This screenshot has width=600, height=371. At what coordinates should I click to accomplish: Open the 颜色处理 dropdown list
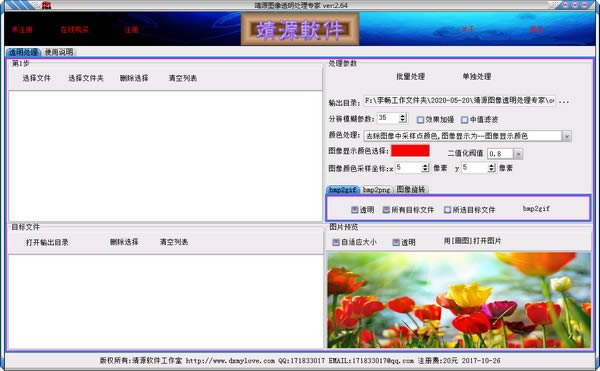(567, 136)
